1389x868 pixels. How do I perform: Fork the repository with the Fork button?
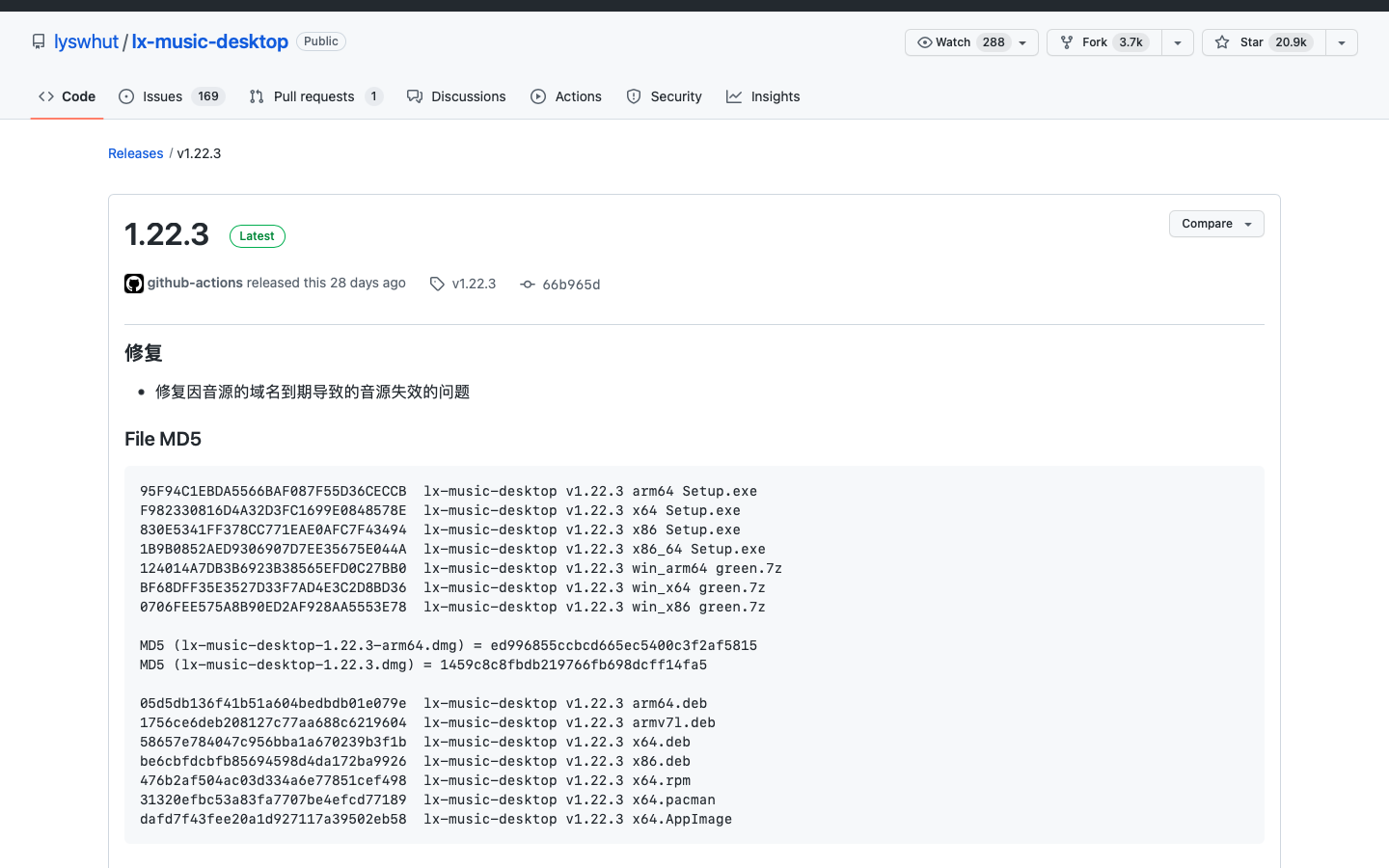[x=1104, y=42]
